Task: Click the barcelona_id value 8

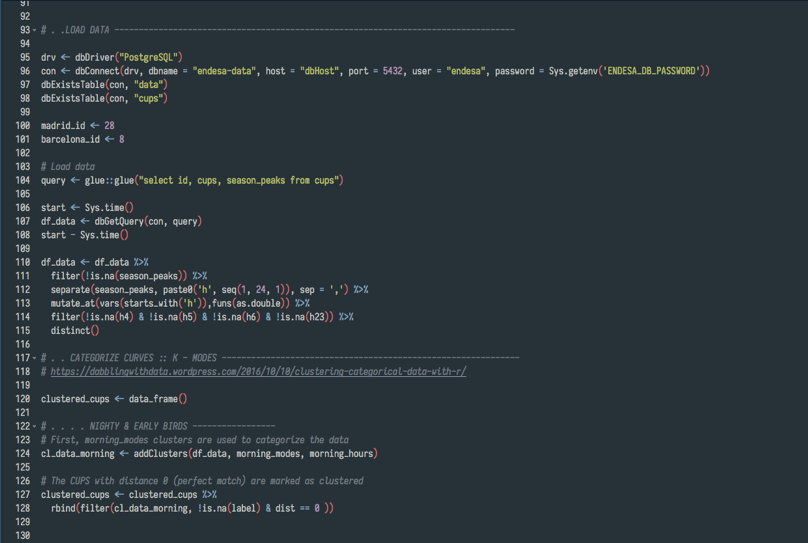Action: pyautogui.click(x=121, y=139)
